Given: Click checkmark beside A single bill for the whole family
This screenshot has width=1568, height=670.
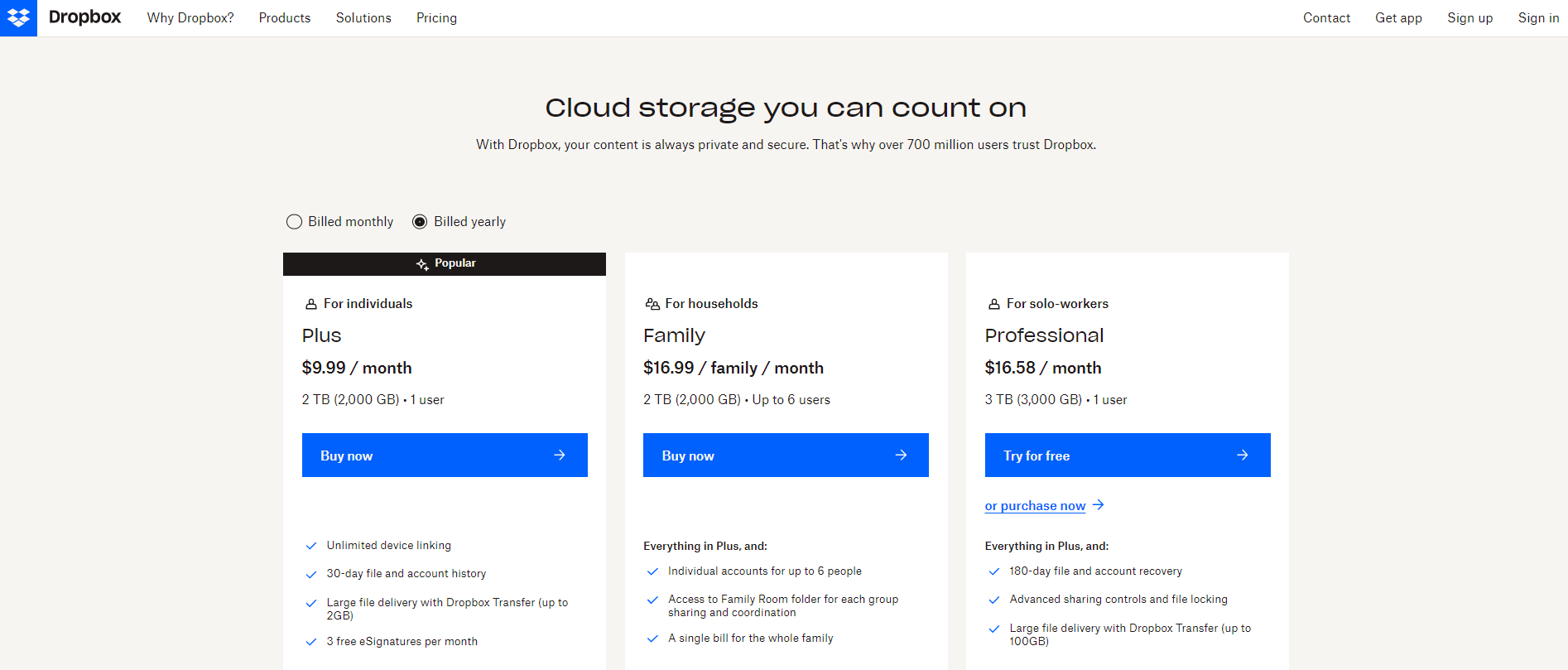Looking at the screenshot, I should [x=652, y=639].
